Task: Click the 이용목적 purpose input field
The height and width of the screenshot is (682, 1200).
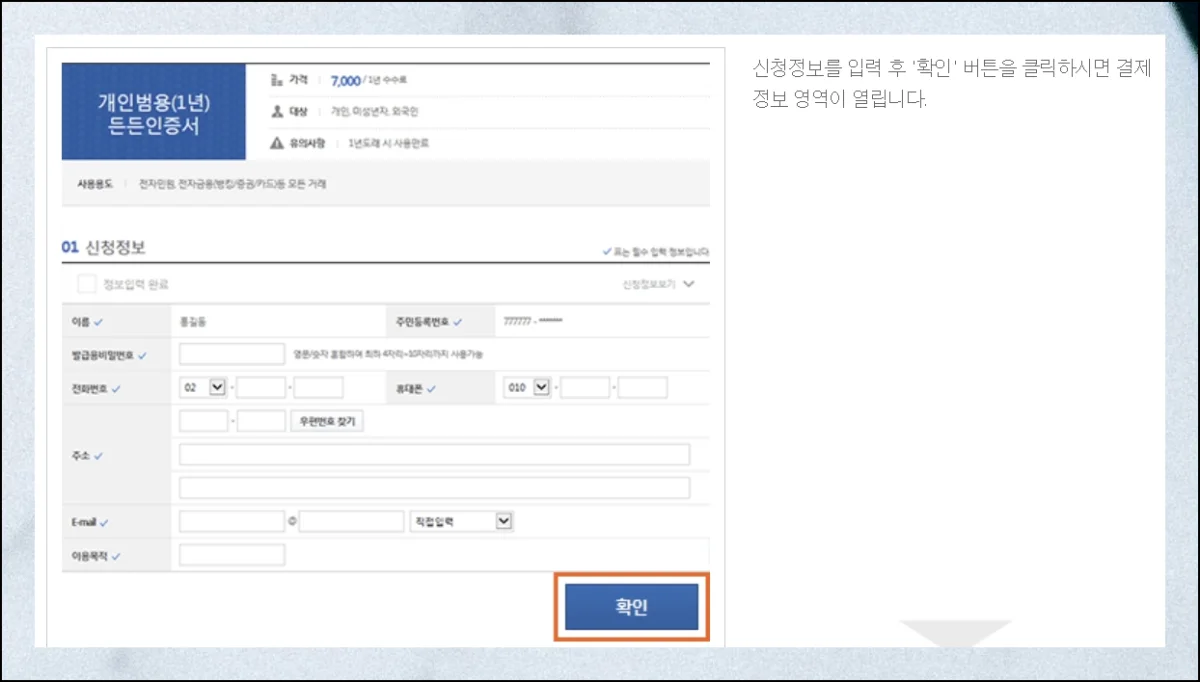Action: coord(232,554)
